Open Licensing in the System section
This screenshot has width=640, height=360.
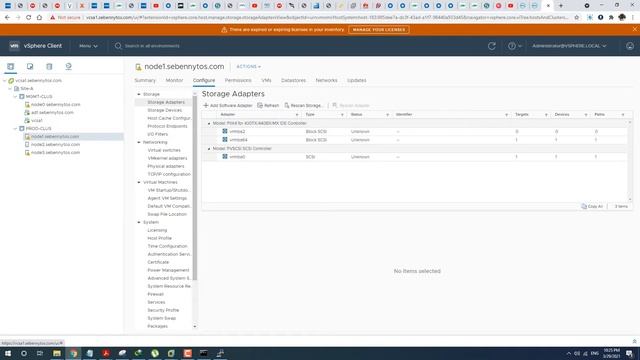pyautogui.click(x=157, y=230)
